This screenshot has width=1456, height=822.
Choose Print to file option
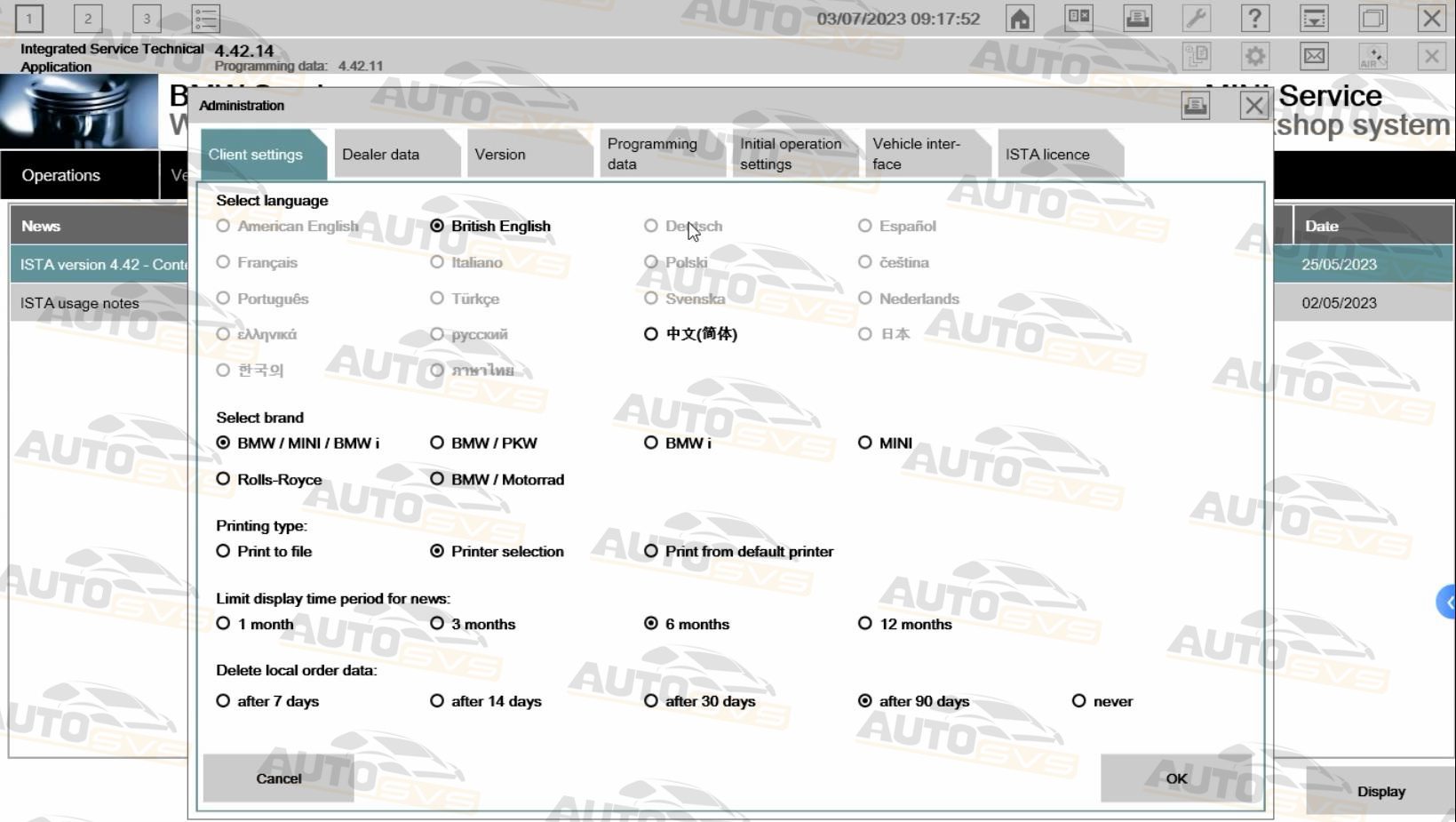click(x=264, y=551)
